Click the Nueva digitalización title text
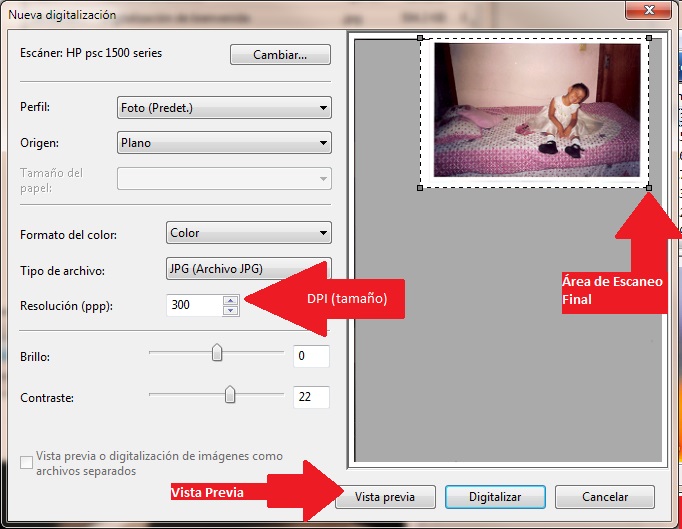682x529 pixels. (62, 15)
